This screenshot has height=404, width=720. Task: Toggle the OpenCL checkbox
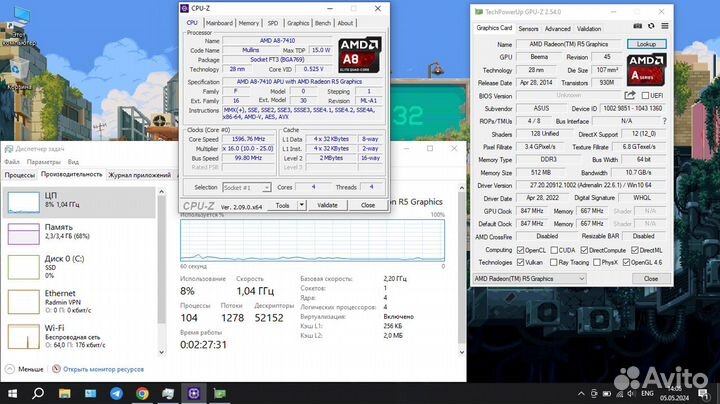coord(520,250)
